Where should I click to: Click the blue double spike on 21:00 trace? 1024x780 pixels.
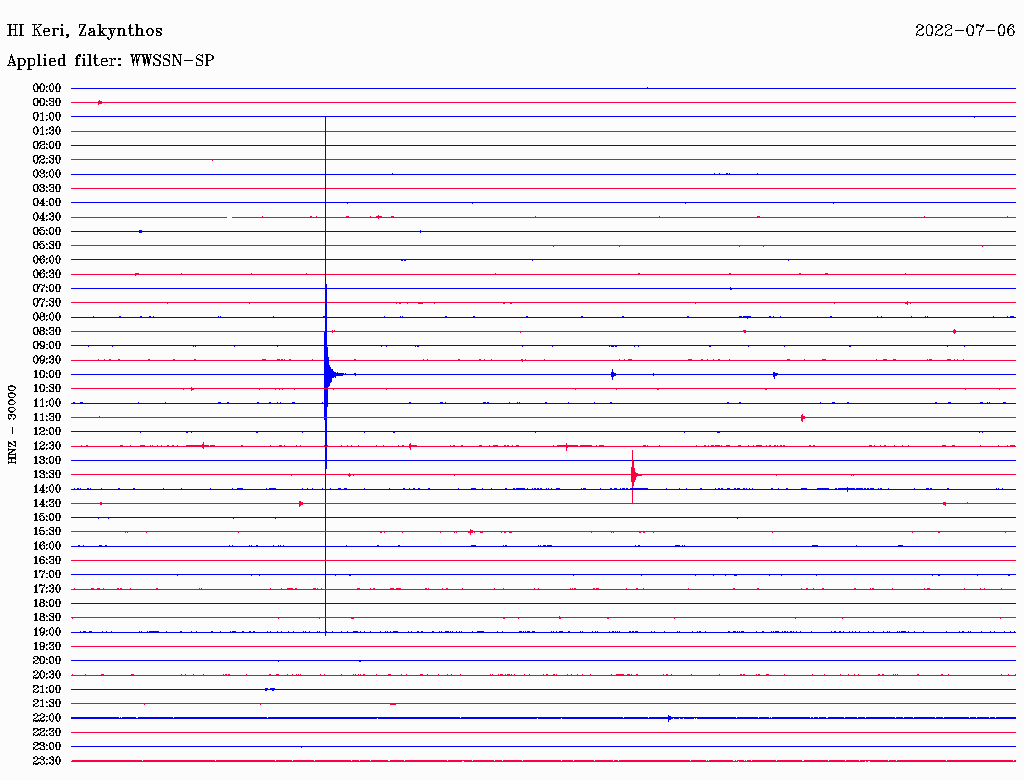(270, 689)
